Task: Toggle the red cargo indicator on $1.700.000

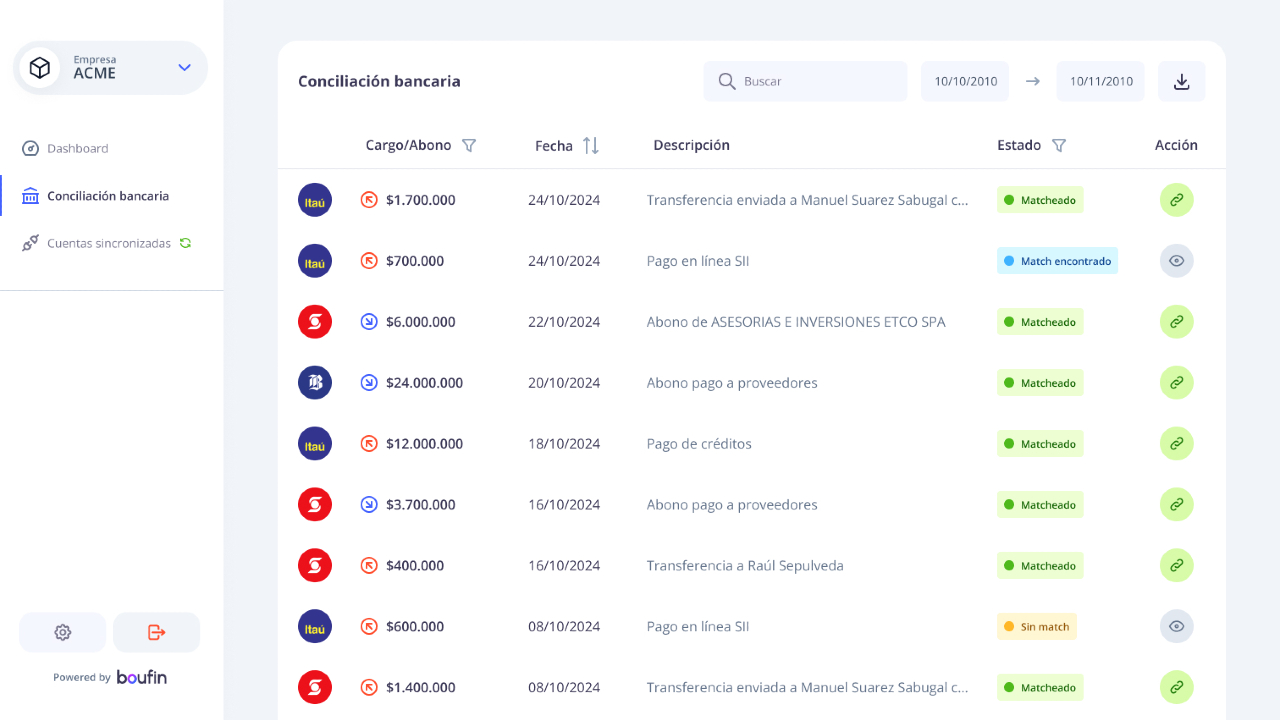Action: (368, 199)
